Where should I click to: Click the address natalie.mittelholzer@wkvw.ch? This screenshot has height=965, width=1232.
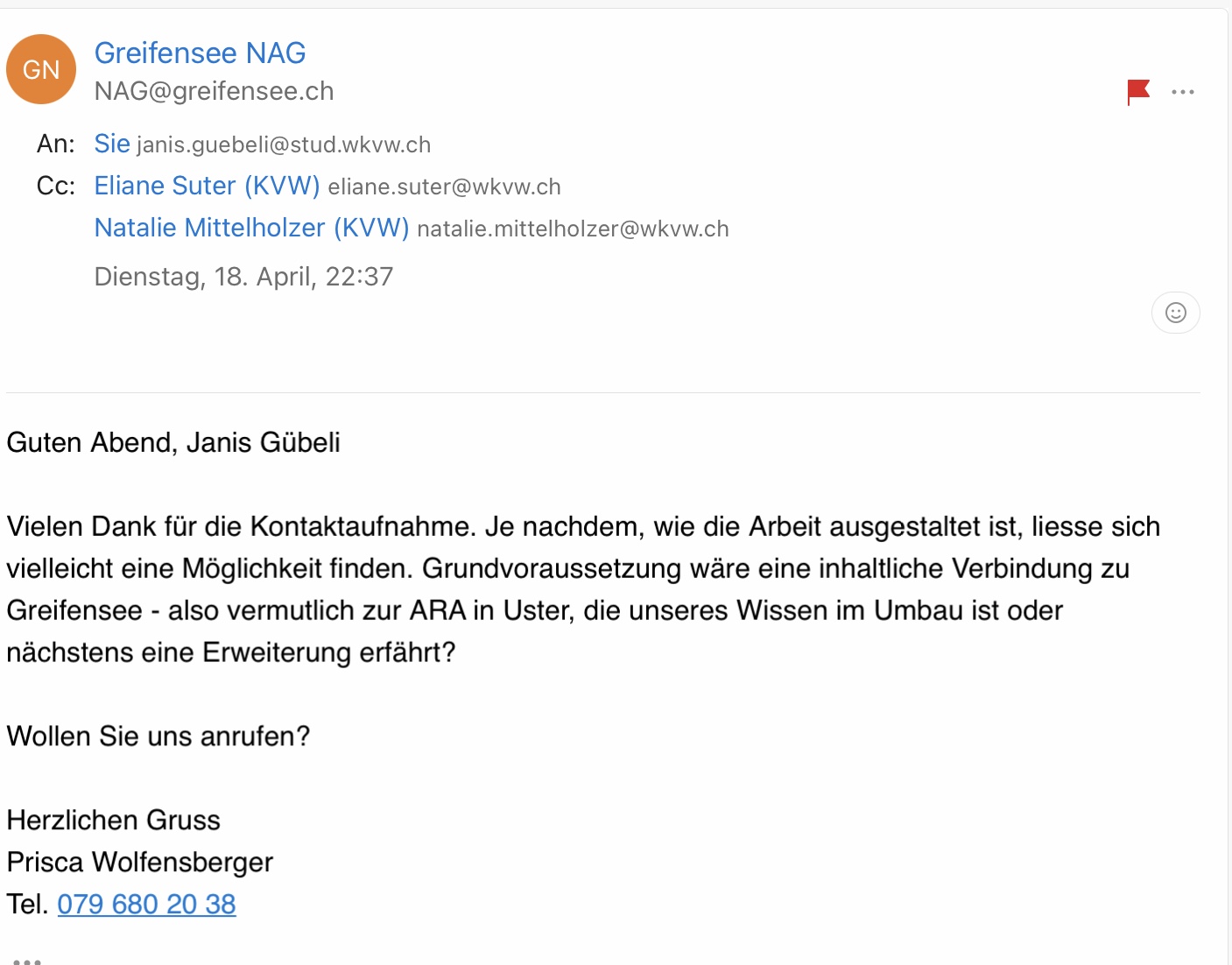pyautogui.click(x=573, y=229)
